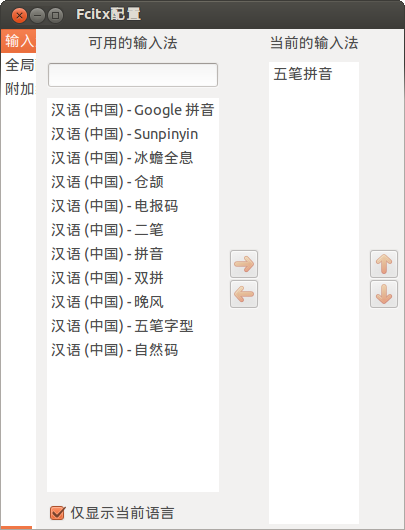Select the 双拼 input method
This screenshot has width=405, height=530.
(133, 278)
